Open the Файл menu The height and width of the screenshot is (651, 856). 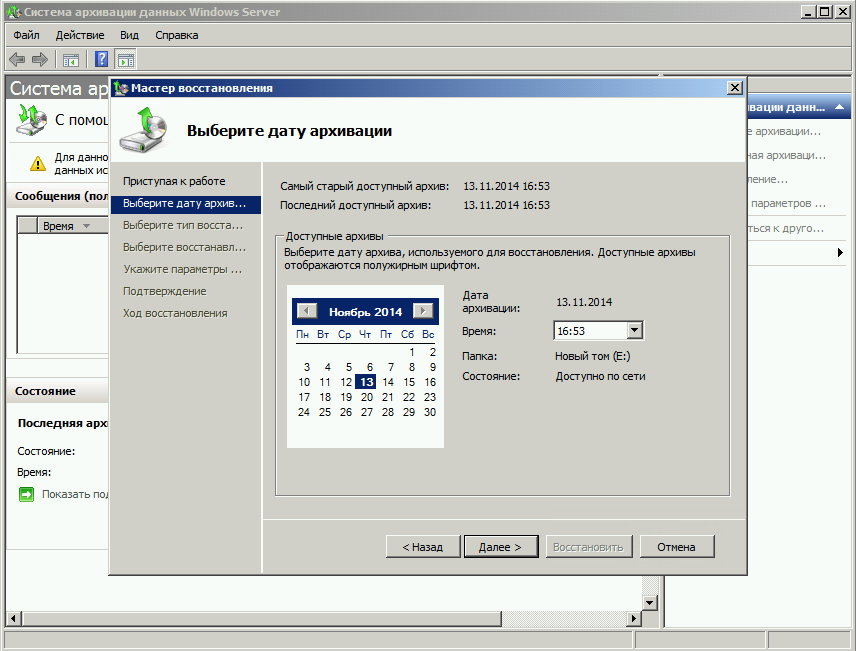click(x=26, y=35)
